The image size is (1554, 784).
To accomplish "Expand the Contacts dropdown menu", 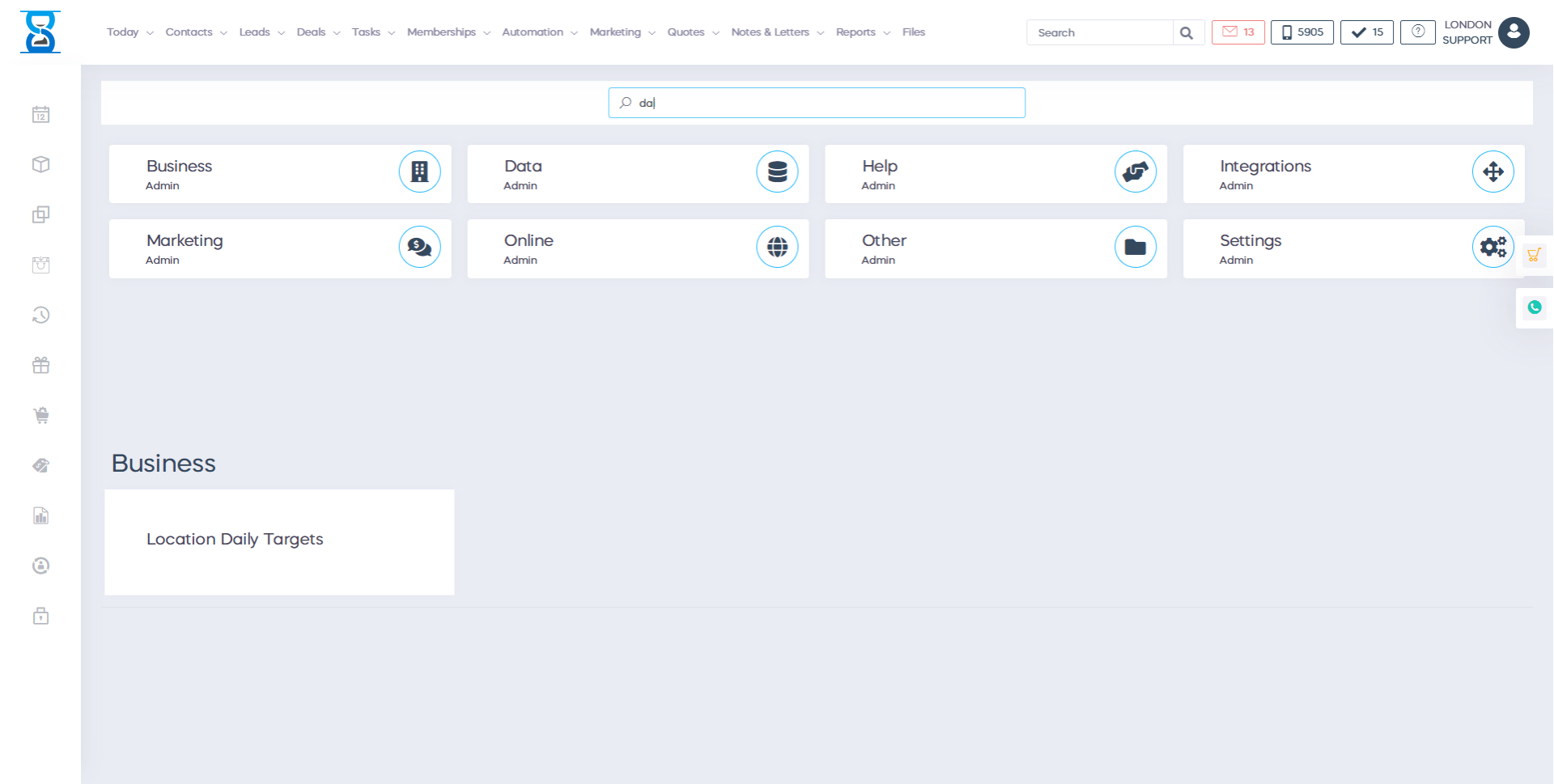I will [x=195, y=32].
